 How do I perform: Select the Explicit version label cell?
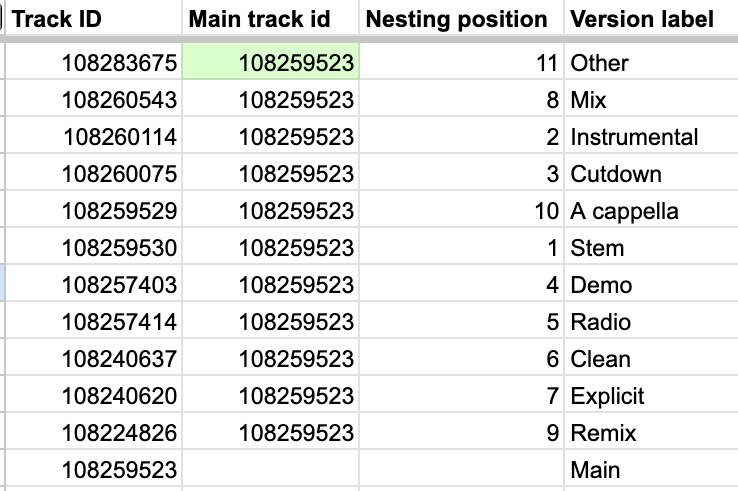coord(651,394)
